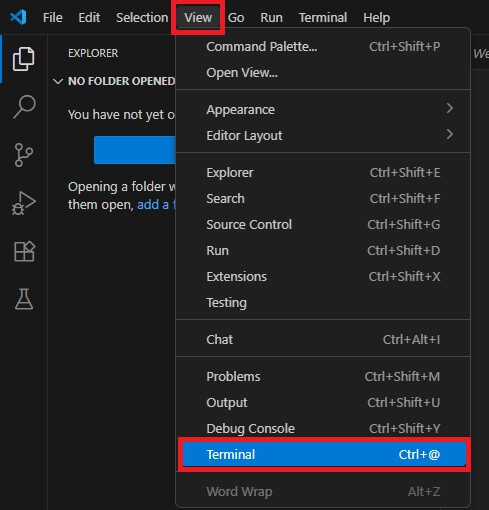
Task: Click the blue open folder button
Action: coord(134,150)
